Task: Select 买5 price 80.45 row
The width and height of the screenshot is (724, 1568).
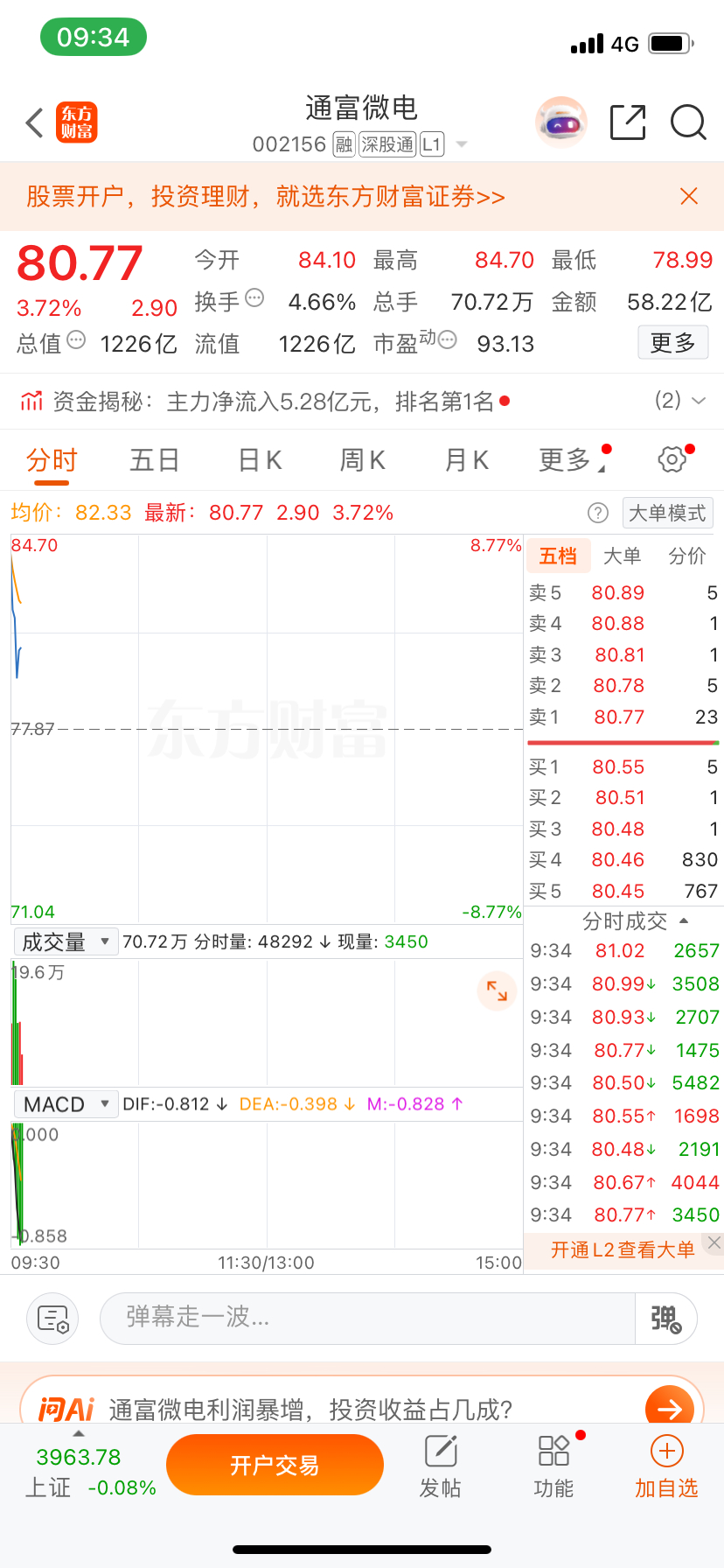Action: [x=623, y=892]
